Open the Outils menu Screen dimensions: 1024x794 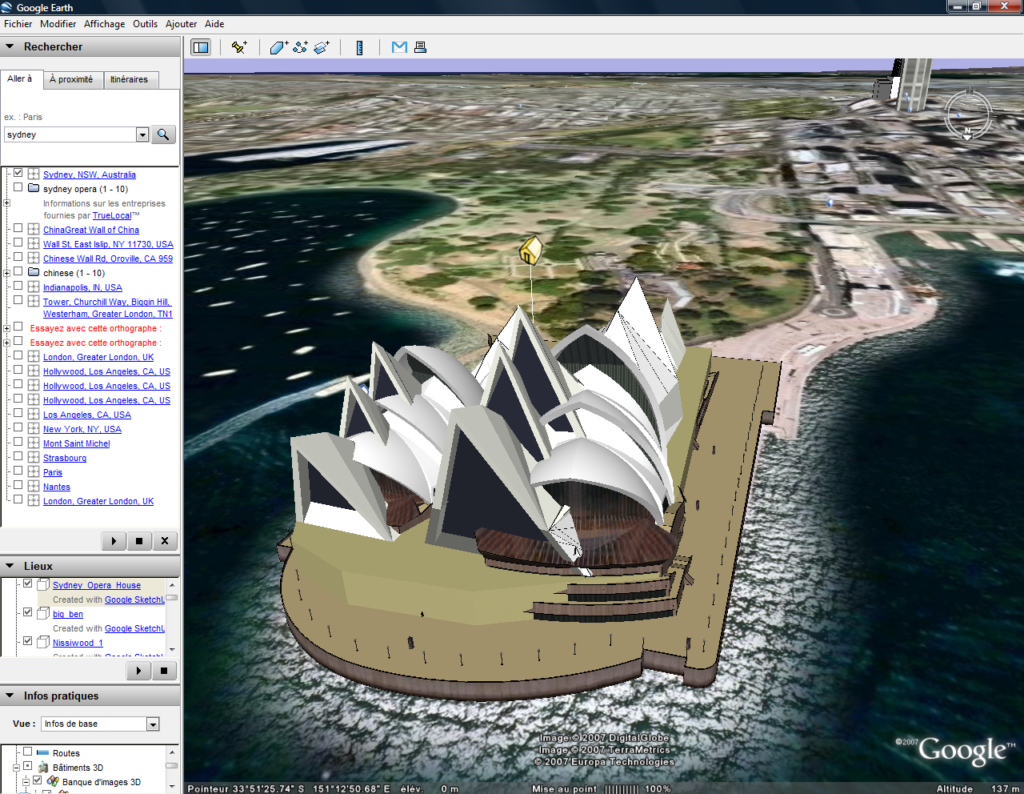coord(145,24)
